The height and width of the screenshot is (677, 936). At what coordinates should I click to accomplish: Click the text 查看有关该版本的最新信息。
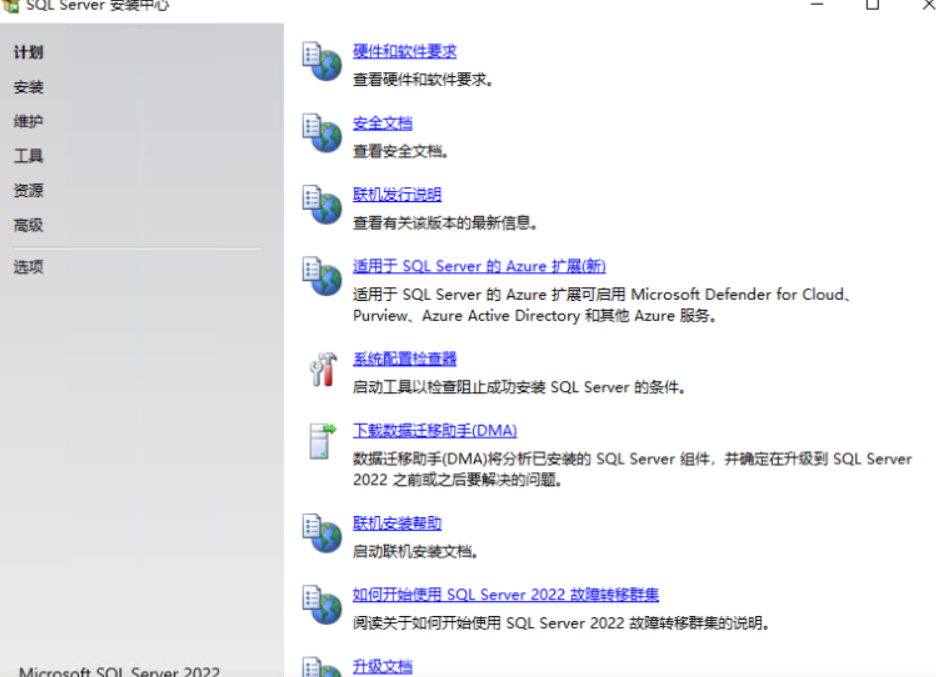[x=445, y=223]
